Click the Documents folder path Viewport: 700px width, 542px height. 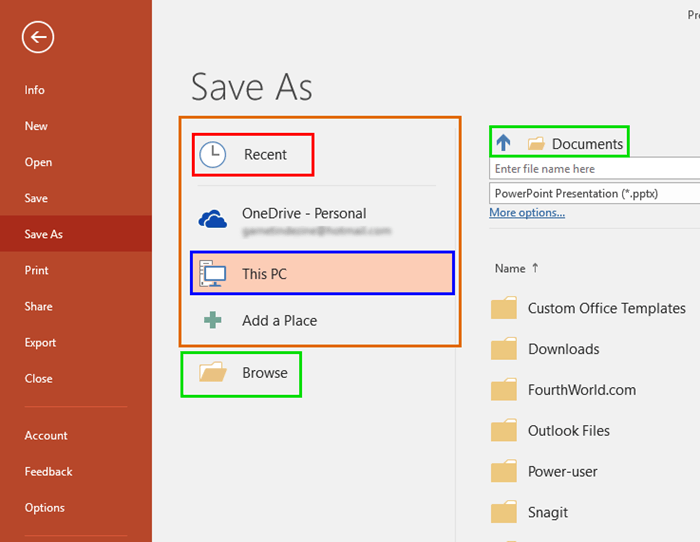(x=586, y=144)
